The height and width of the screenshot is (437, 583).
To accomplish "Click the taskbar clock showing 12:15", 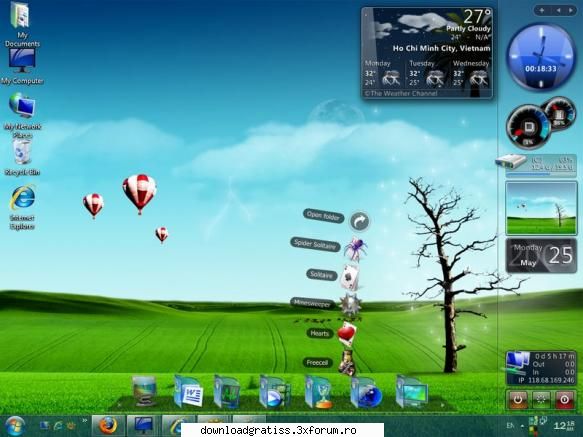I will [564, 426].
